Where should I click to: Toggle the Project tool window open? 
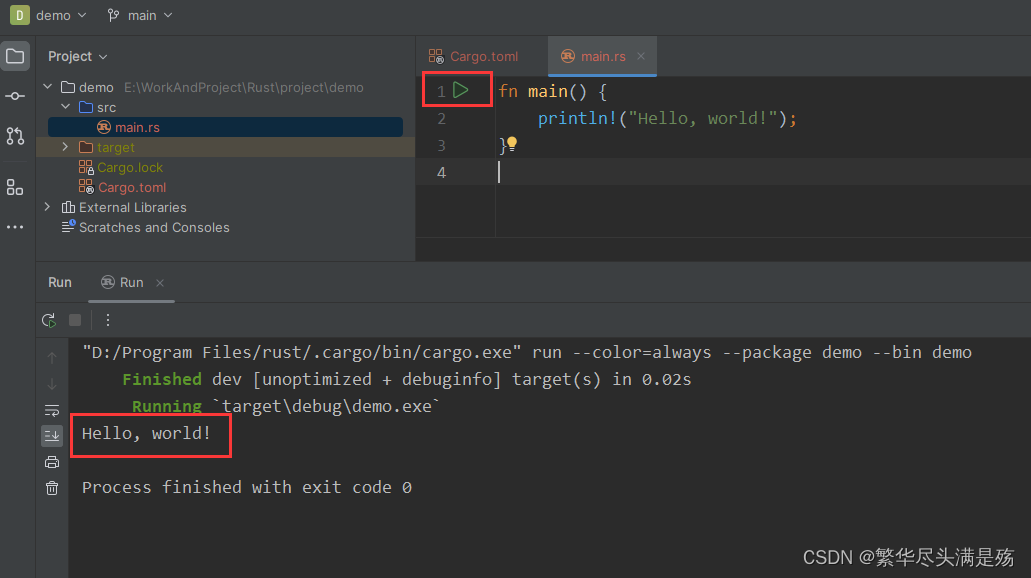15,56
